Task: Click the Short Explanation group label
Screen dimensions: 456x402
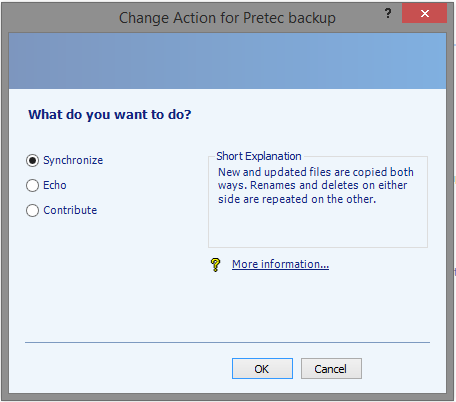Action: click(x=259, y=156)
